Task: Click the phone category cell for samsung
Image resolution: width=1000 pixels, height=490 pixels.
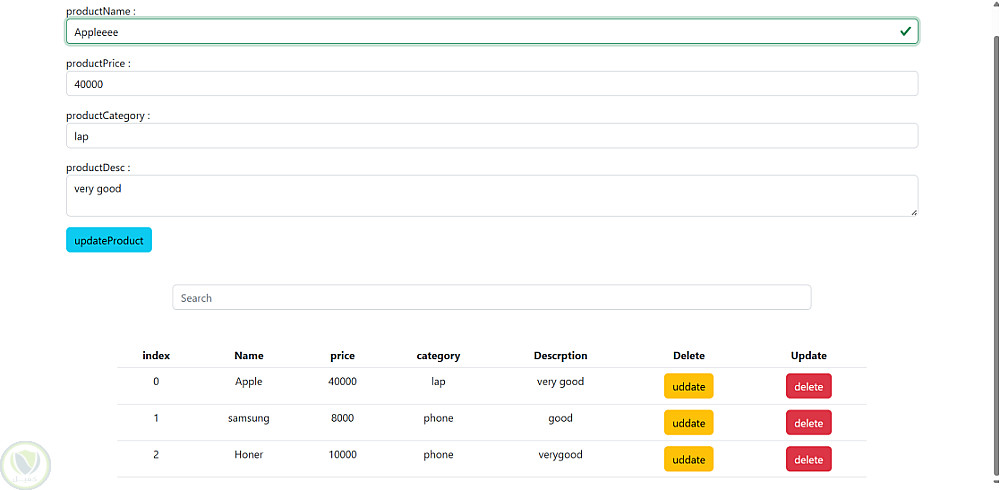Action: pos(438,419)
